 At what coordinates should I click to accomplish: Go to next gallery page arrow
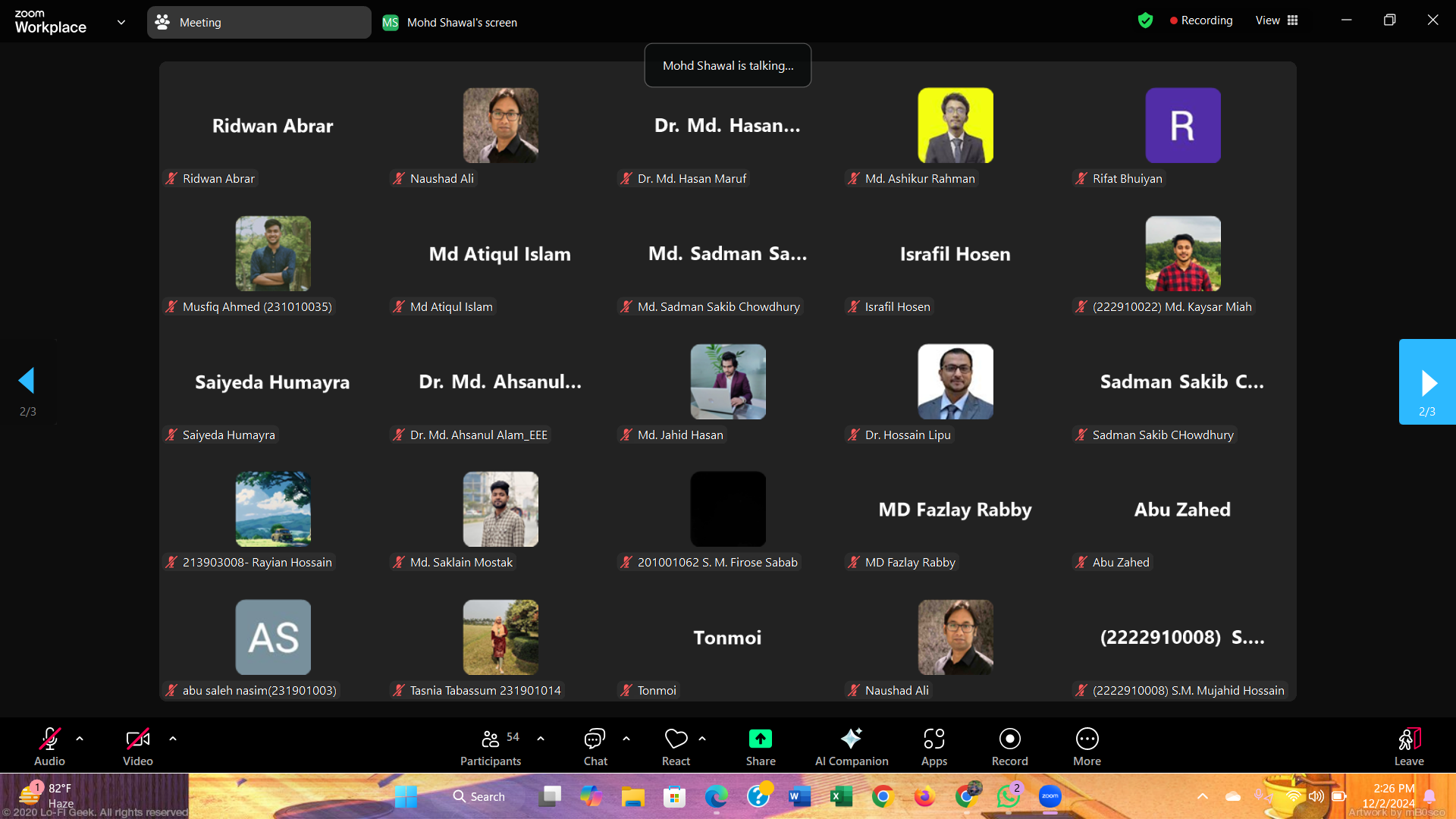coord(1427,382)
